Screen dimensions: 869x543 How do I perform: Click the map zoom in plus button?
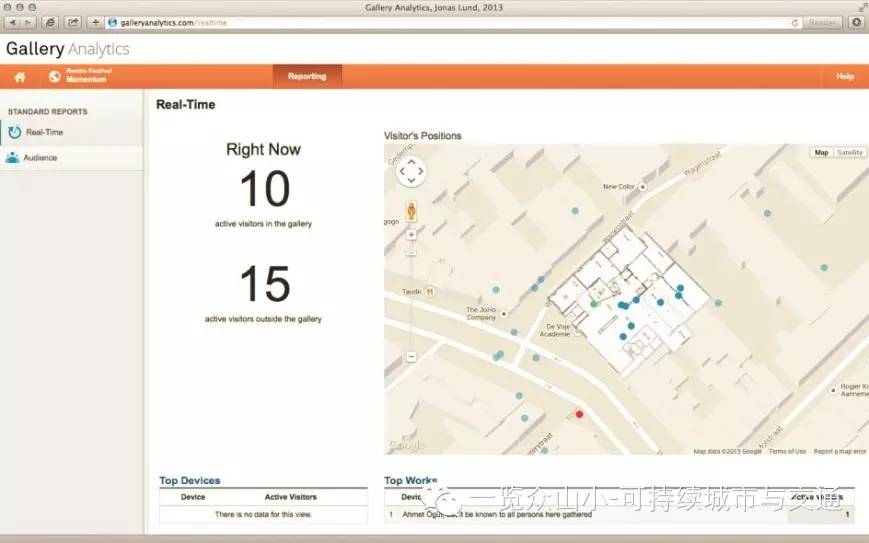(x=411, y=235)
